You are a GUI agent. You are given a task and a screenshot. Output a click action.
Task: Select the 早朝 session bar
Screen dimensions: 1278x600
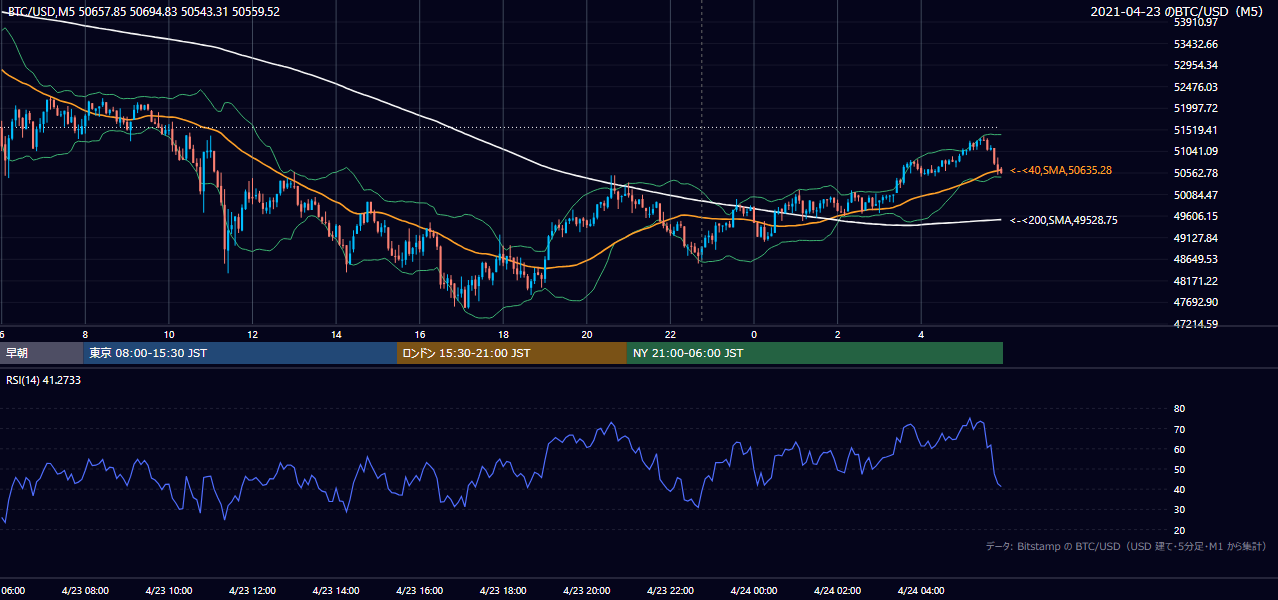pyautogui.click(x=42, y=353)
